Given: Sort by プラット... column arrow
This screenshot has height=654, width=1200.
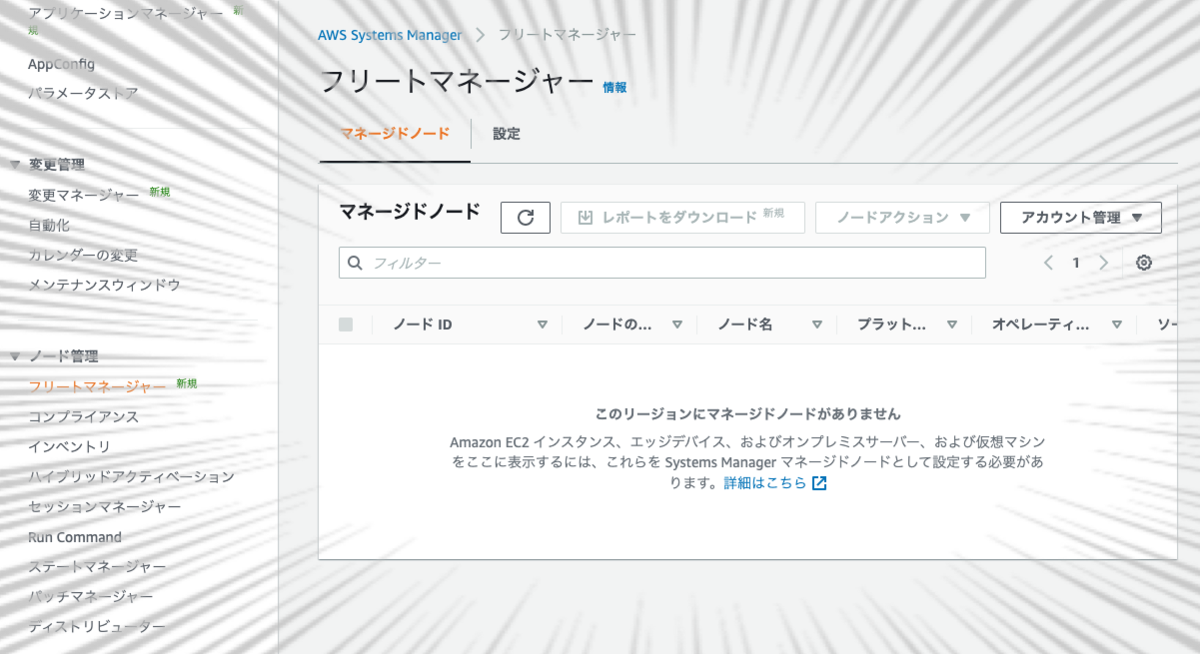Looking at the screenshot, I should (x=952, y=325).
